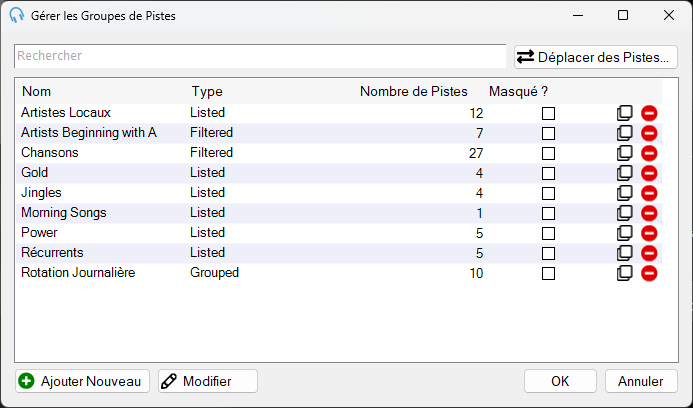This screenshot has height=408, width=693.
Task: Duplicate the Morning Songs group
Action: click(x=624, y=213)
